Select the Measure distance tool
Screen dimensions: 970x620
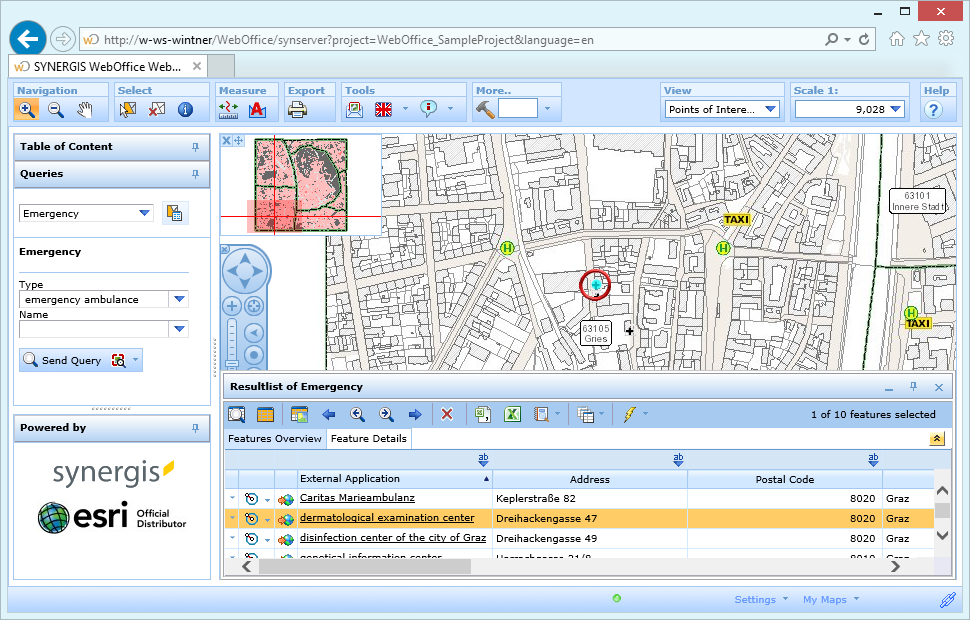coord(230,110)
